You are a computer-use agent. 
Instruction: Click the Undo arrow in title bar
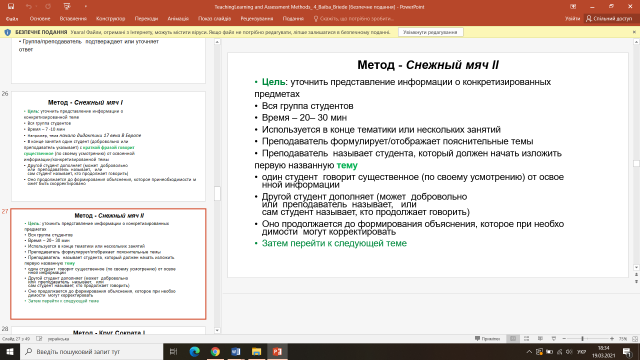coord(29,6)
